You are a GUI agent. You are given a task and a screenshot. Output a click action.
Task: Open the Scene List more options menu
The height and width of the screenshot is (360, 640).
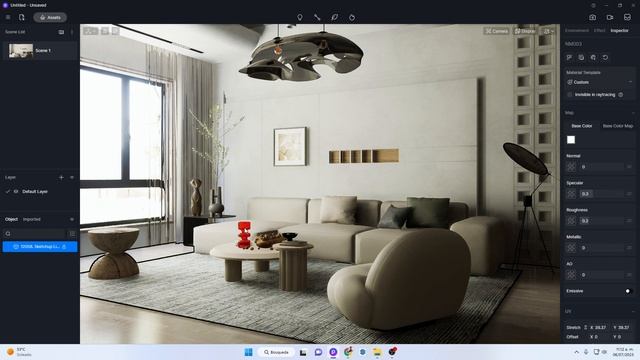pos(72,32)
